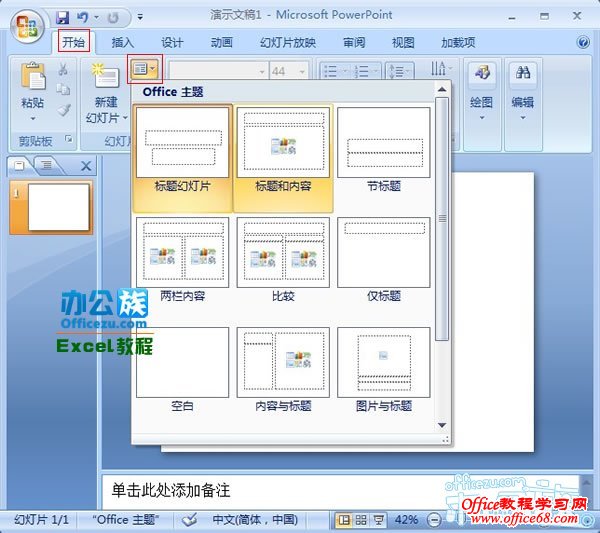Open PowerPoint help question mark
The height and width of the screenshot is (533, 600).
click(x=583, y=42)
